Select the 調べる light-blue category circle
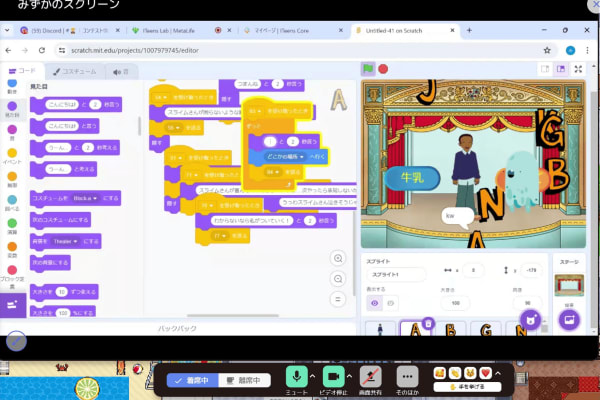600x400 pixels. click(x=12, y=200)
